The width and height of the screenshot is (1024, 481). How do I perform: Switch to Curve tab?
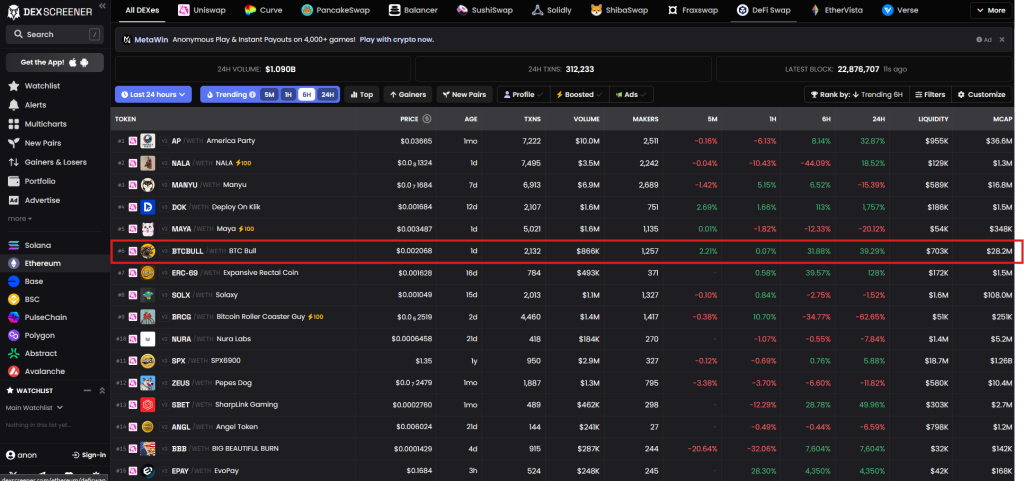point(264,10)
